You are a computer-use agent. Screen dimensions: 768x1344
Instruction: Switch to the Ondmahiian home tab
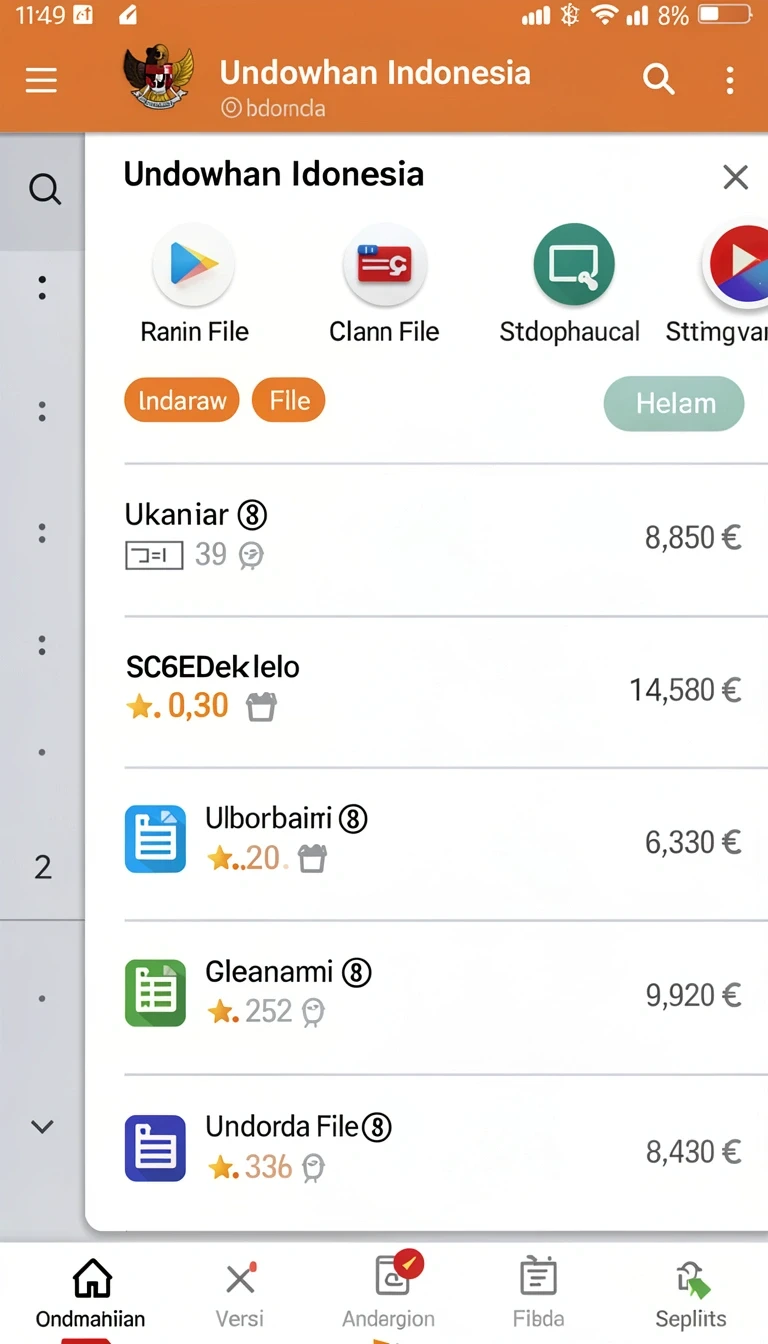(91, 1294)
